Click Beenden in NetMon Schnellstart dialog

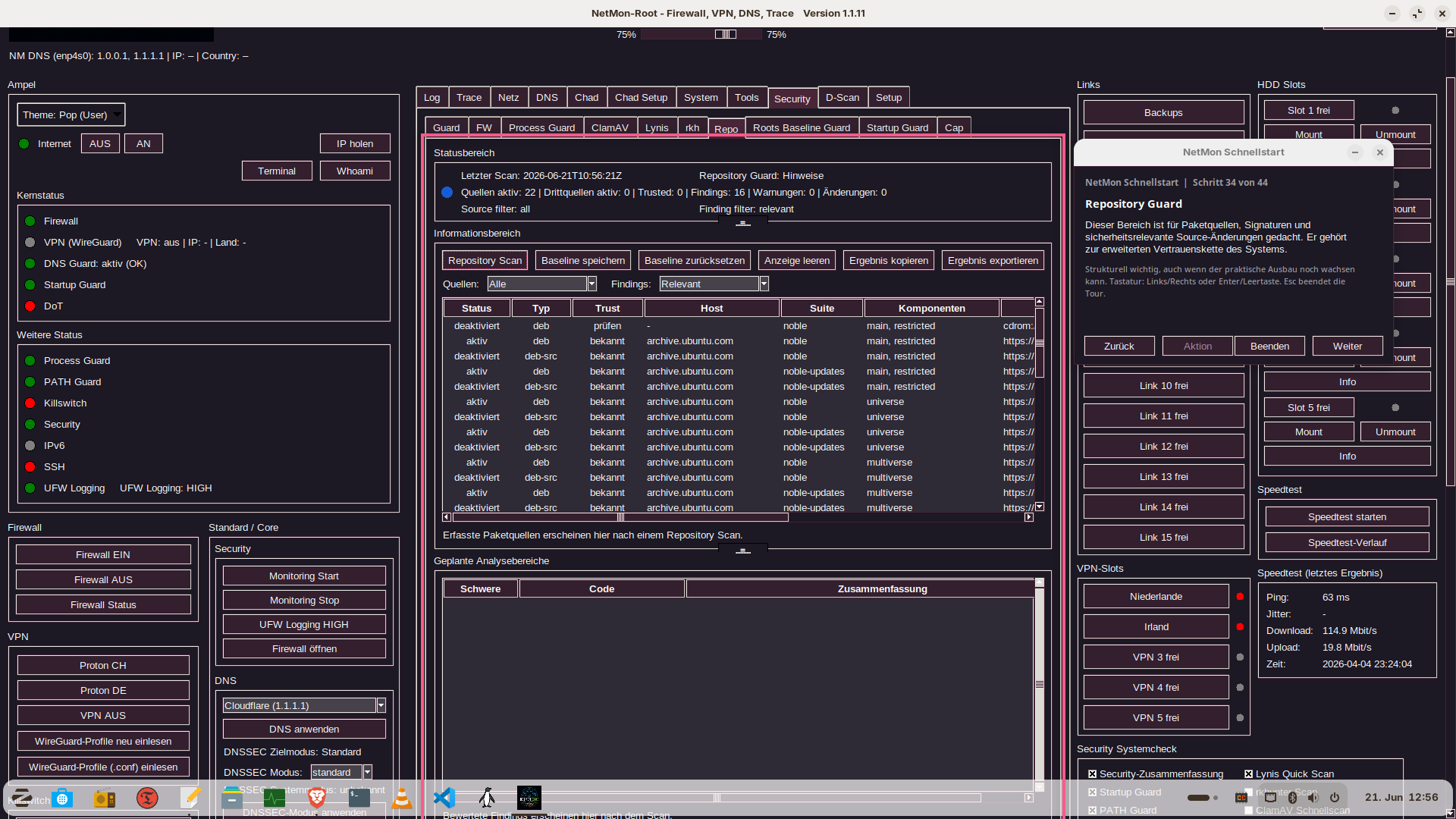(1269, 347)
